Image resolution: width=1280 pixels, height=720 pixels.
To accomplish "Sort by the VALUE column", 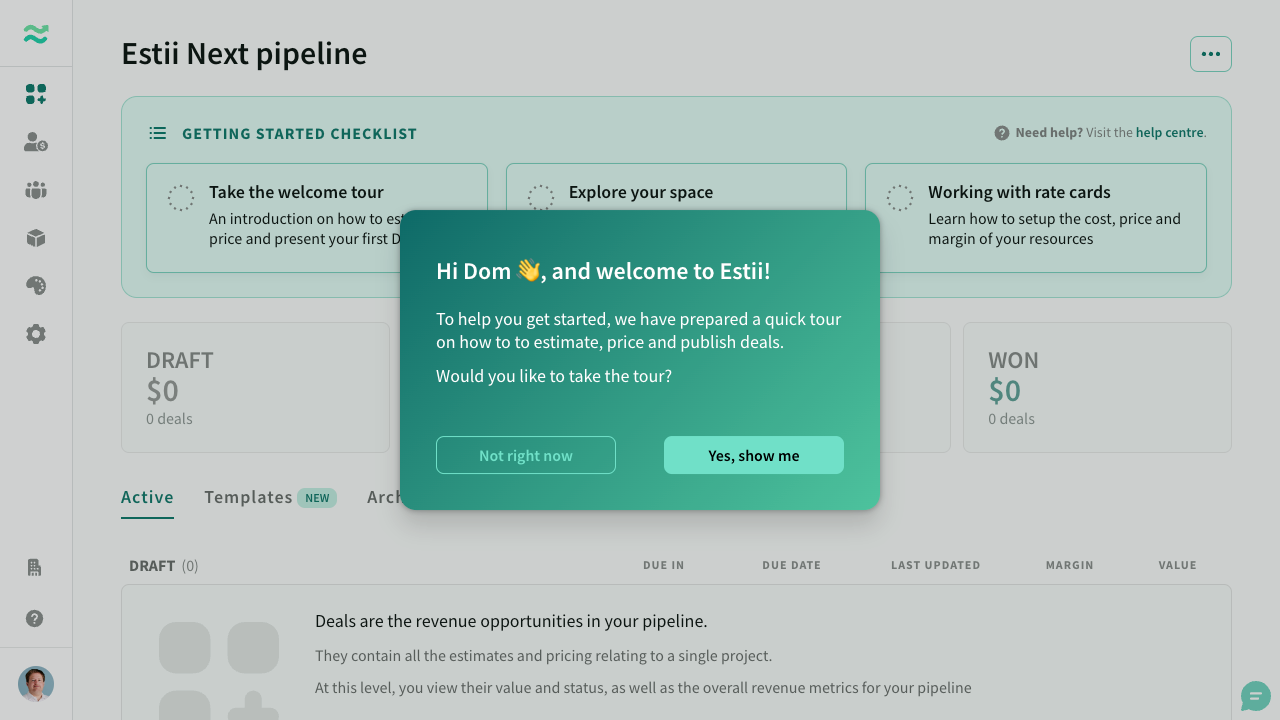I will pyautogui.click(x=1178, y=565).
